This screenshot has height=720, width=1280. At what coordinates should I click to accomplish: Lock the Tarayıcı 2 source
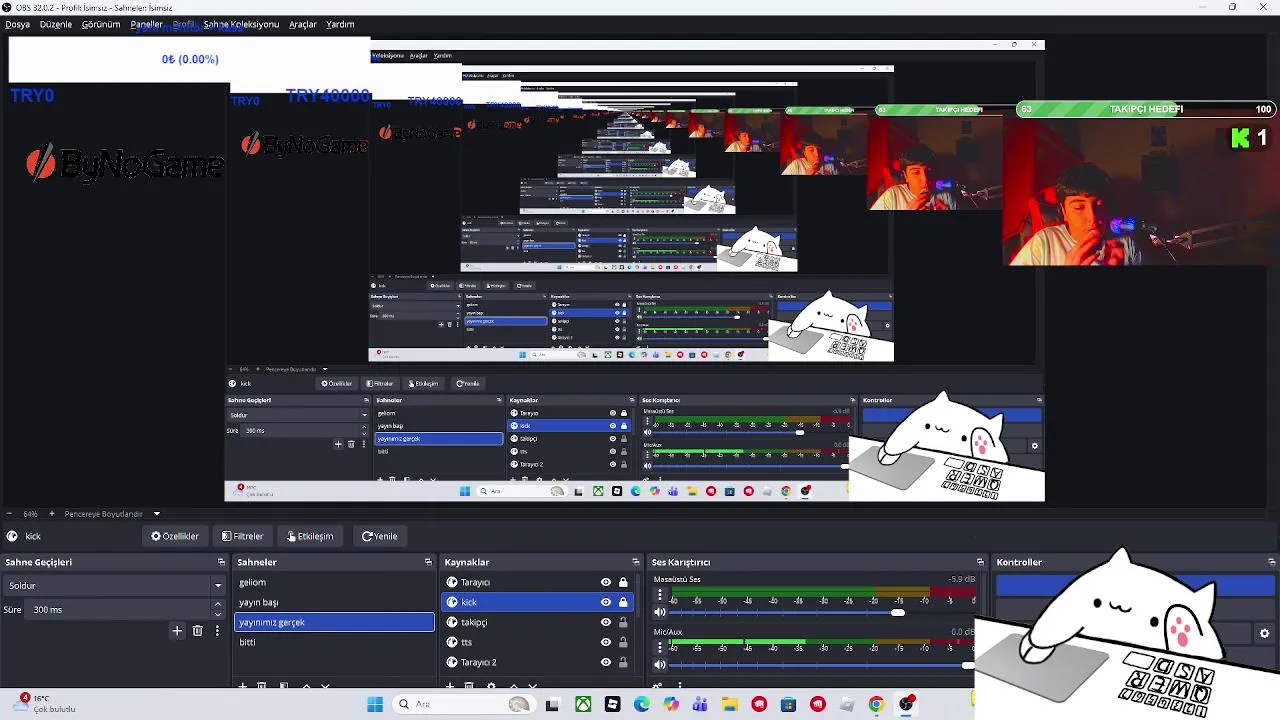[x=623, y=662]
